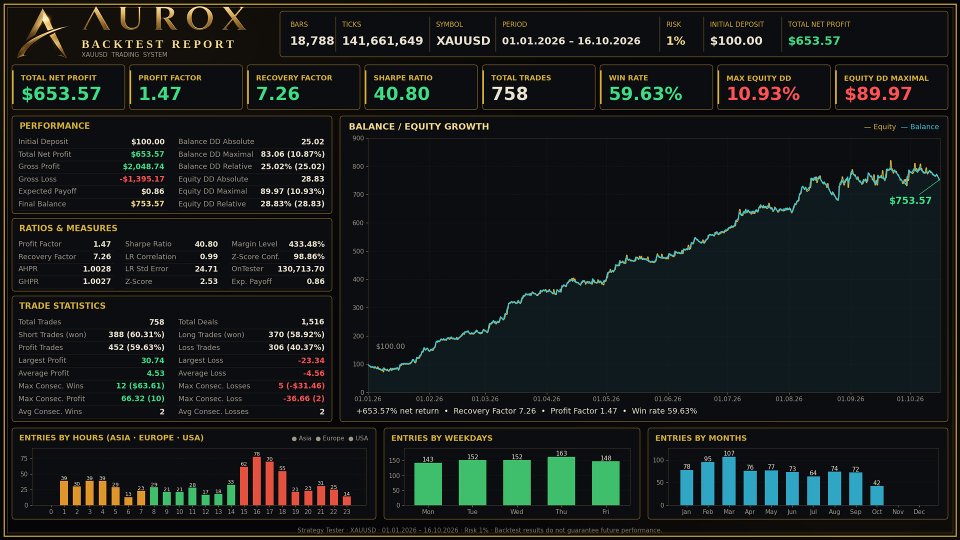Click the hour 16 bar labeled 78

click(x=257, y=481)
